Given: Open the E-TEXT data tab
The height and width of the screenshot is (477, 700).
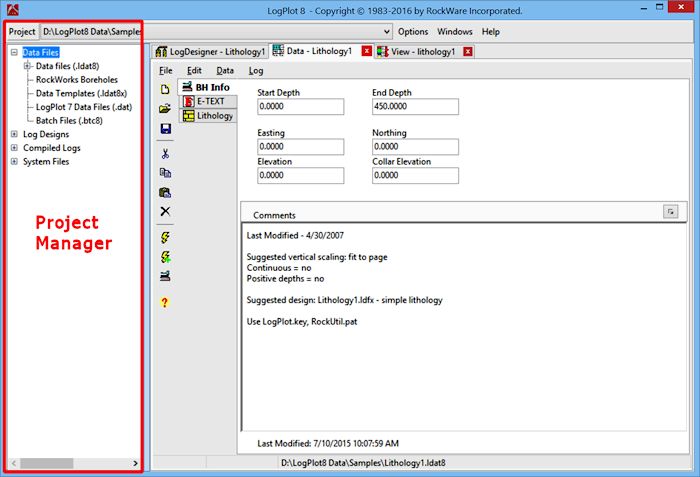Looking at the screenshot, I should (x=208, y=101).
